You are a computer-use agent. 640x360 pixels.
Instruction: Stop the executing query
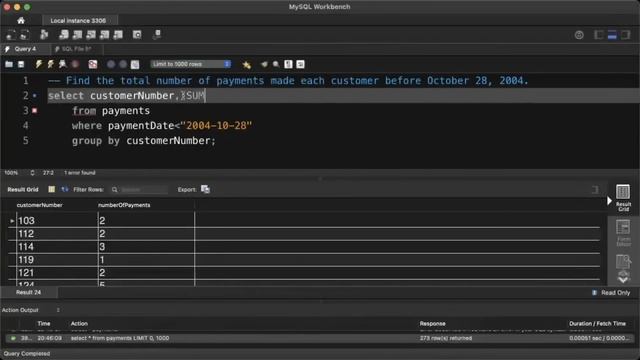click(x=75, y=64)
